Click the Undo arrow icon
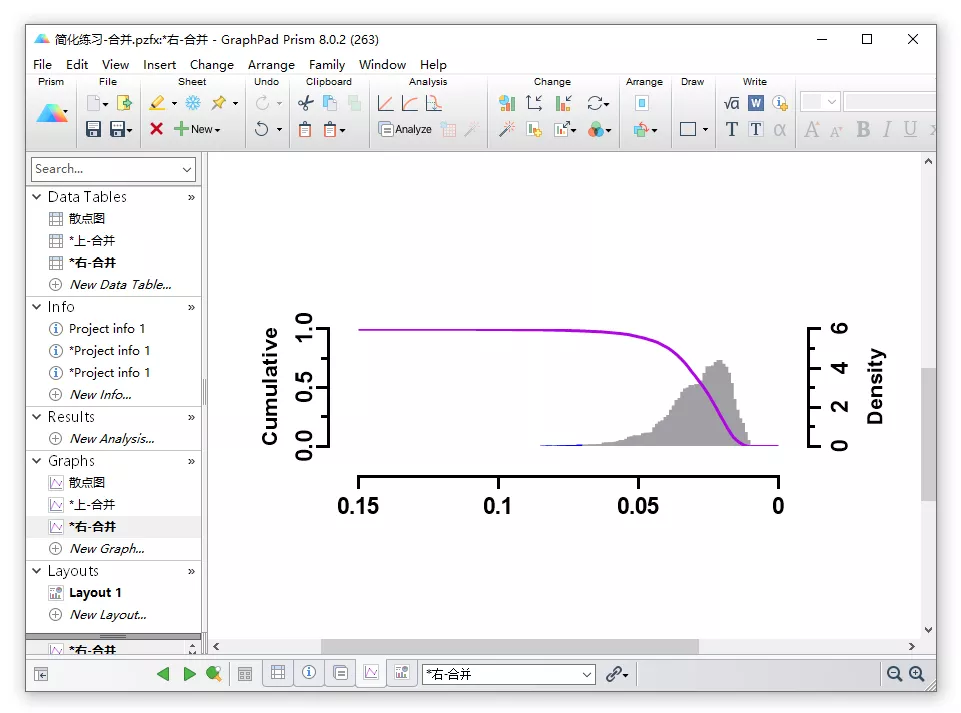Image resolution: width=961 pixels, height=713 pixels. (x=262, y=129)
